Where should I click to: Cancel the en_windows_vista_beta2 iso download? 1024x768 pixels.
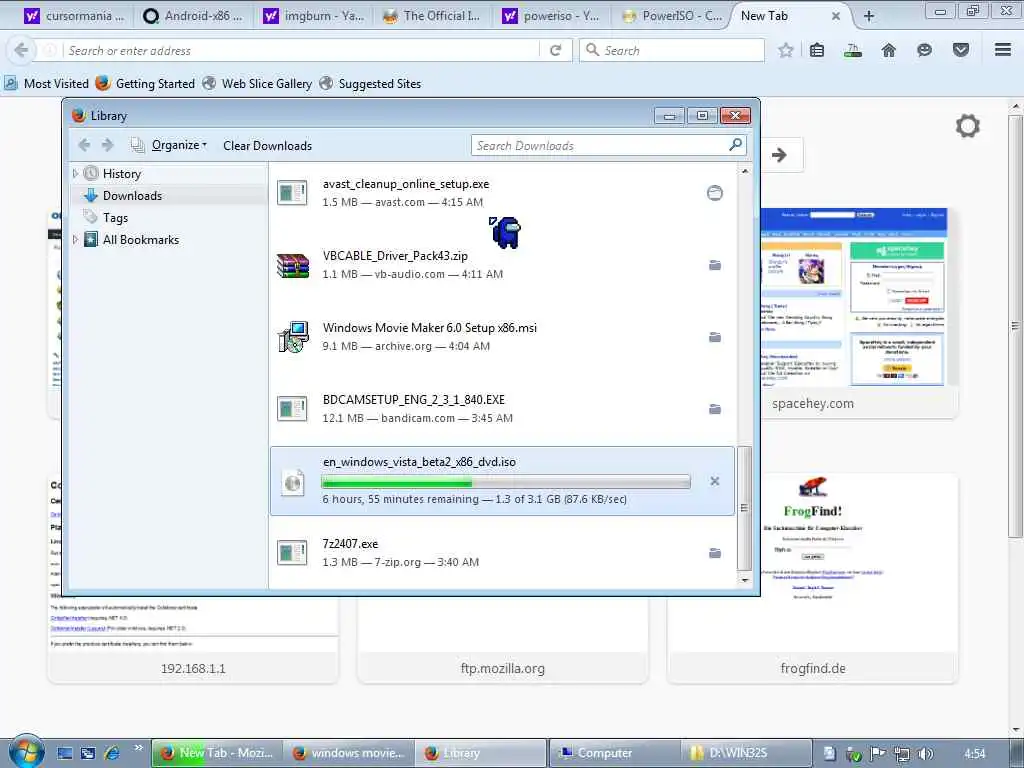pos(714,481)
